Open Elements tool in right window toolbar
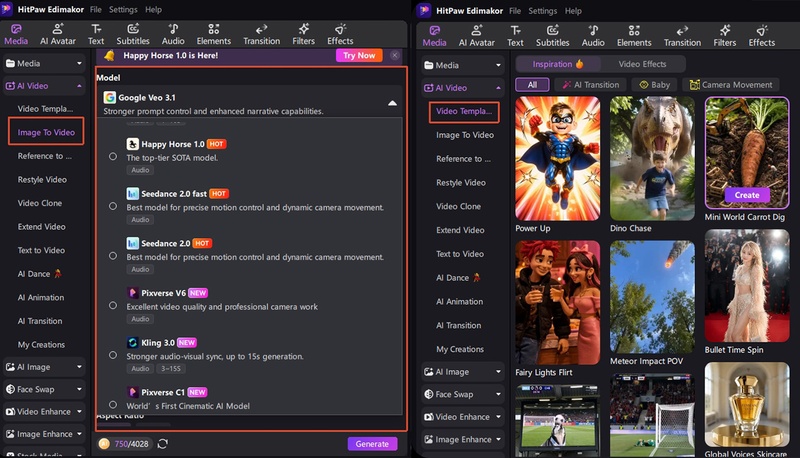Viewport: 800px width, 458px height. (x=634, y=36)
